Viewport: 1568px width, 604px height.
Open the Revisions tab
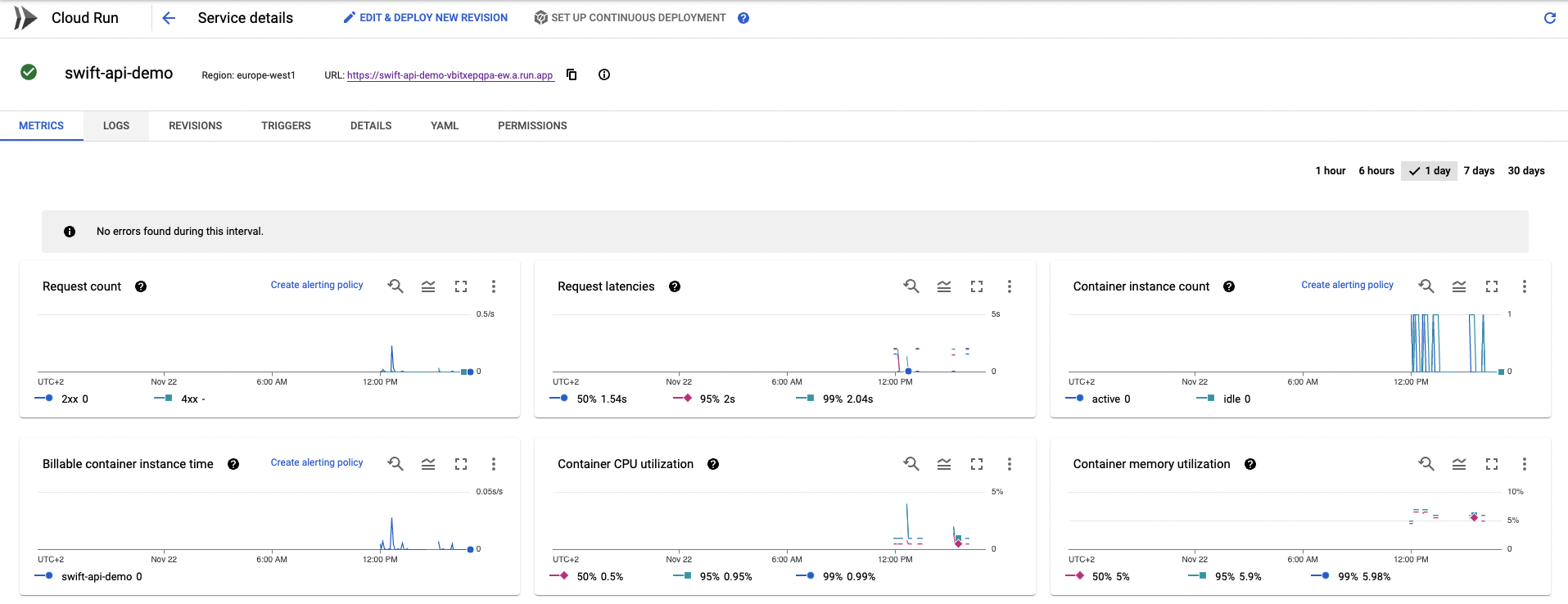pyautogui.click(x=196, y=126)
